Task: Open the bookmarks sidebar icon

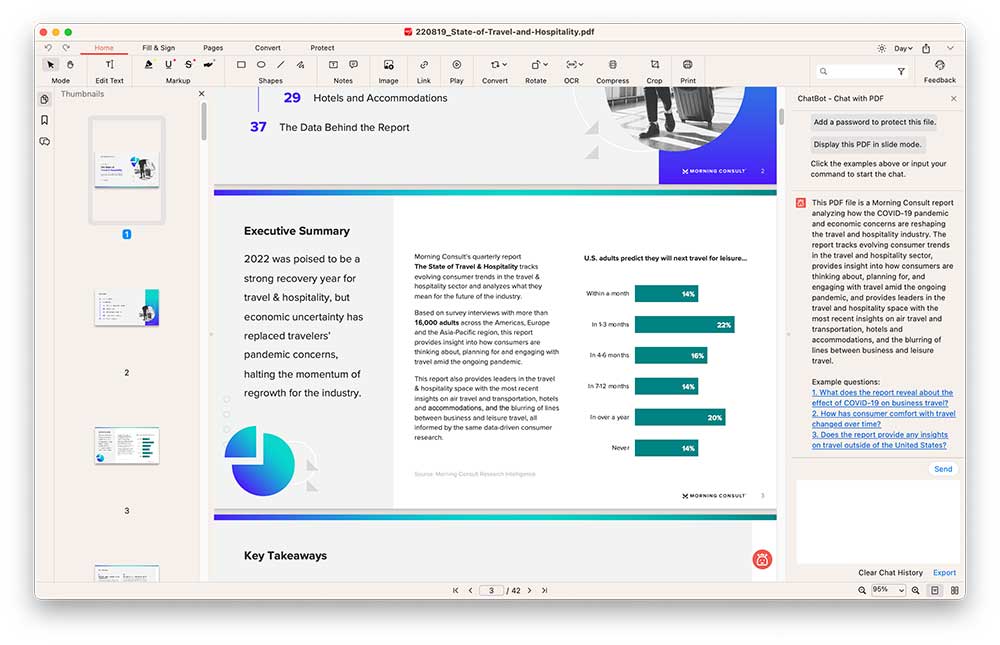Action: [44, 120]
